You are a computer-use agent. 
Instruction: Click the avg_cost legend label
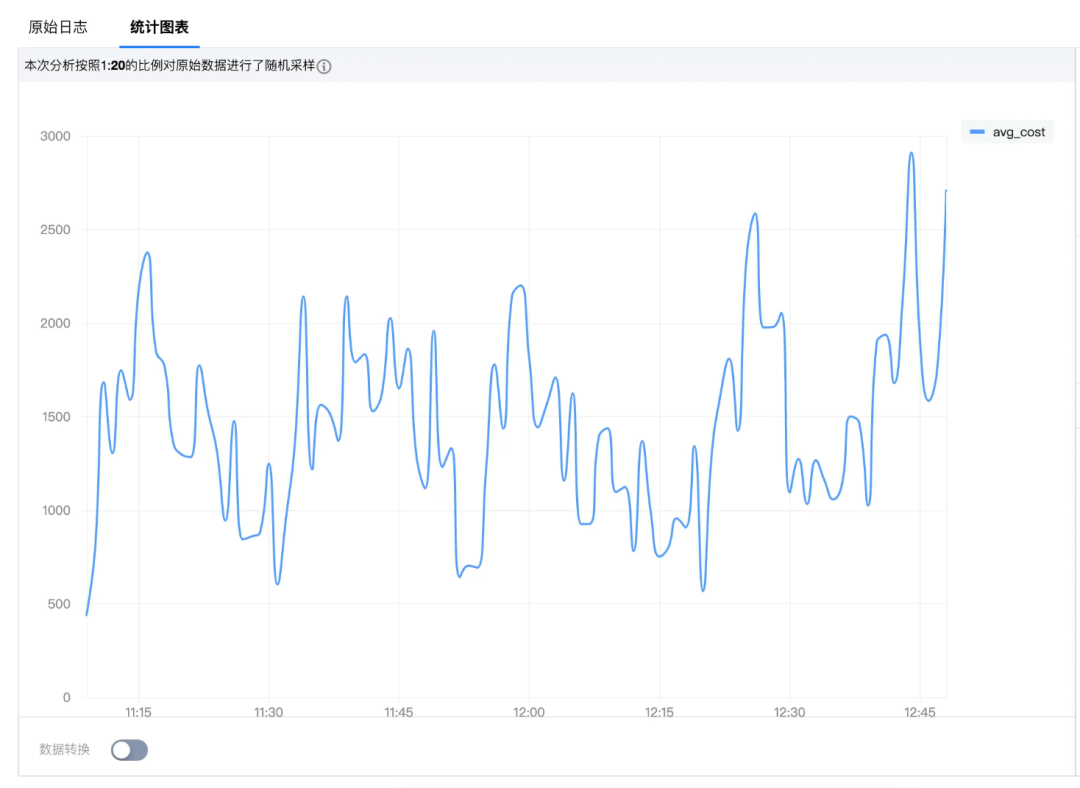1019,132
